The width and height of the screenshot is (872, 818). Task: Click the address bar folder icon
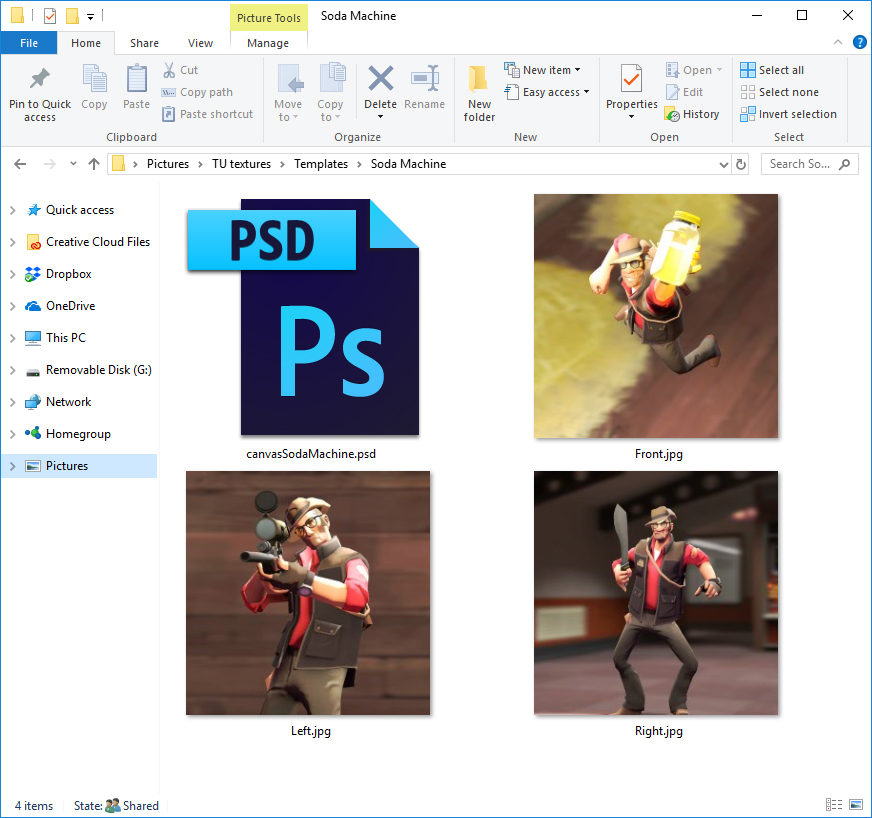[x=118, y=163]
